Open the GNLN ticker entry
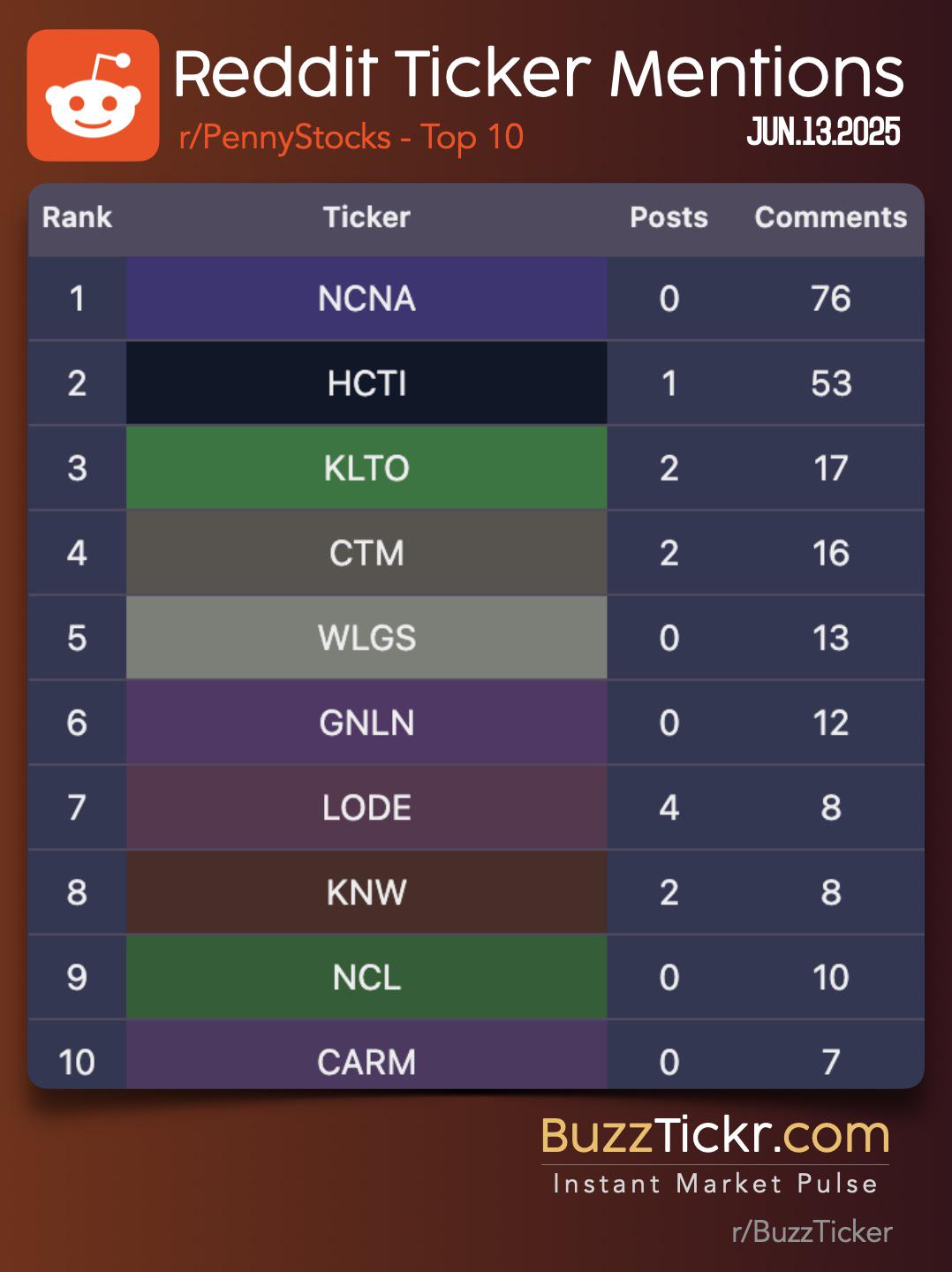 366,723
